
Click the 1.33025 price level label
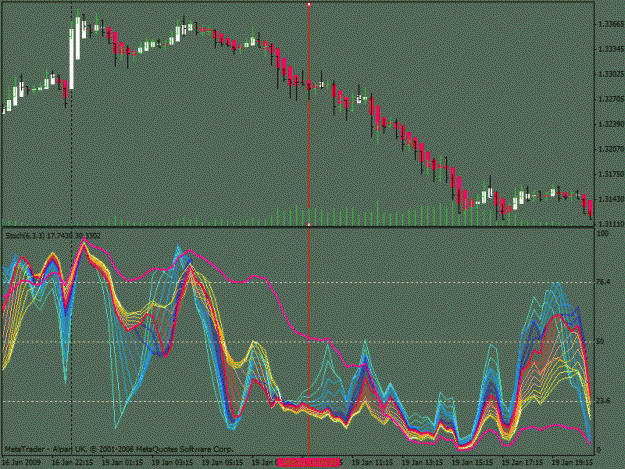pyautogui.click(x=611, y=74)
